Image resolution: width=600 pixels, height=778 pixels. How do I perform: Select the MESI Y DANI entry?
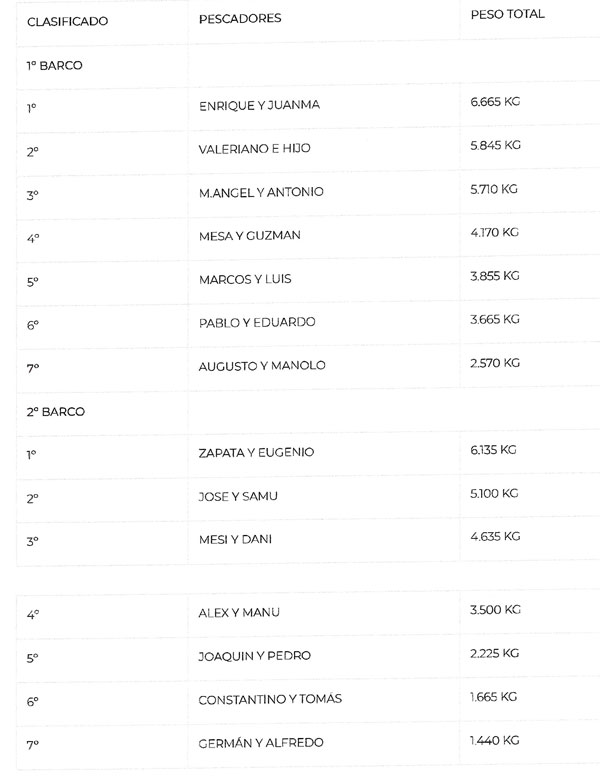(236, 540)
